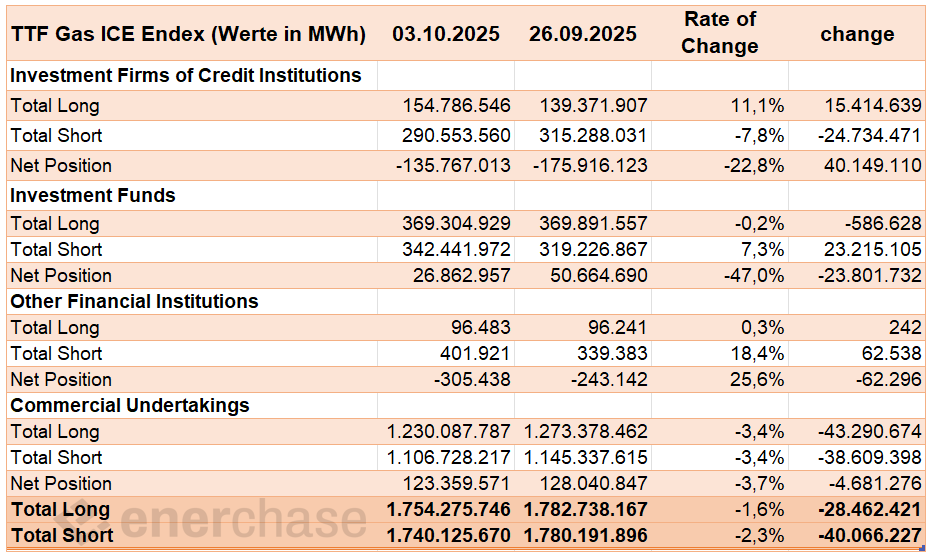This screenshot has height=554, width=930.
Task: Click the value 139.371.907
Action: click(x=593, y=106)
